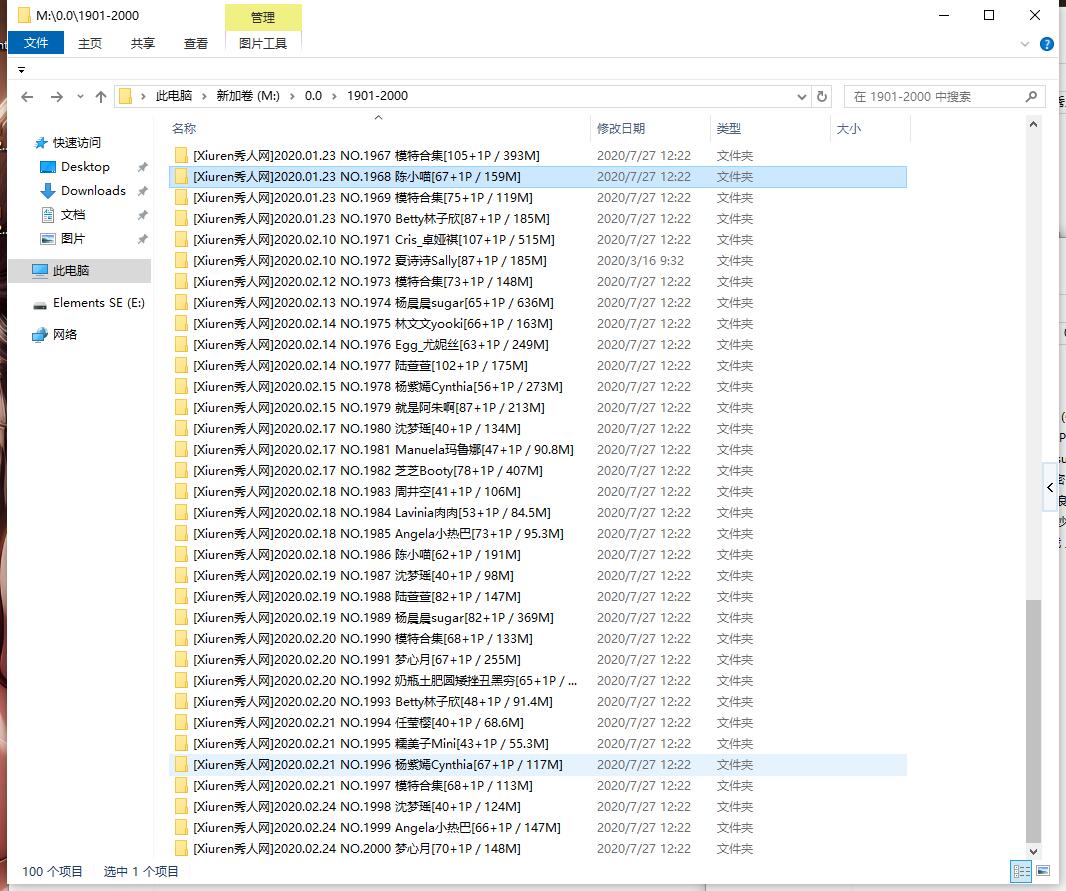Click the search magnifier icon

(x=1031, y=97)
